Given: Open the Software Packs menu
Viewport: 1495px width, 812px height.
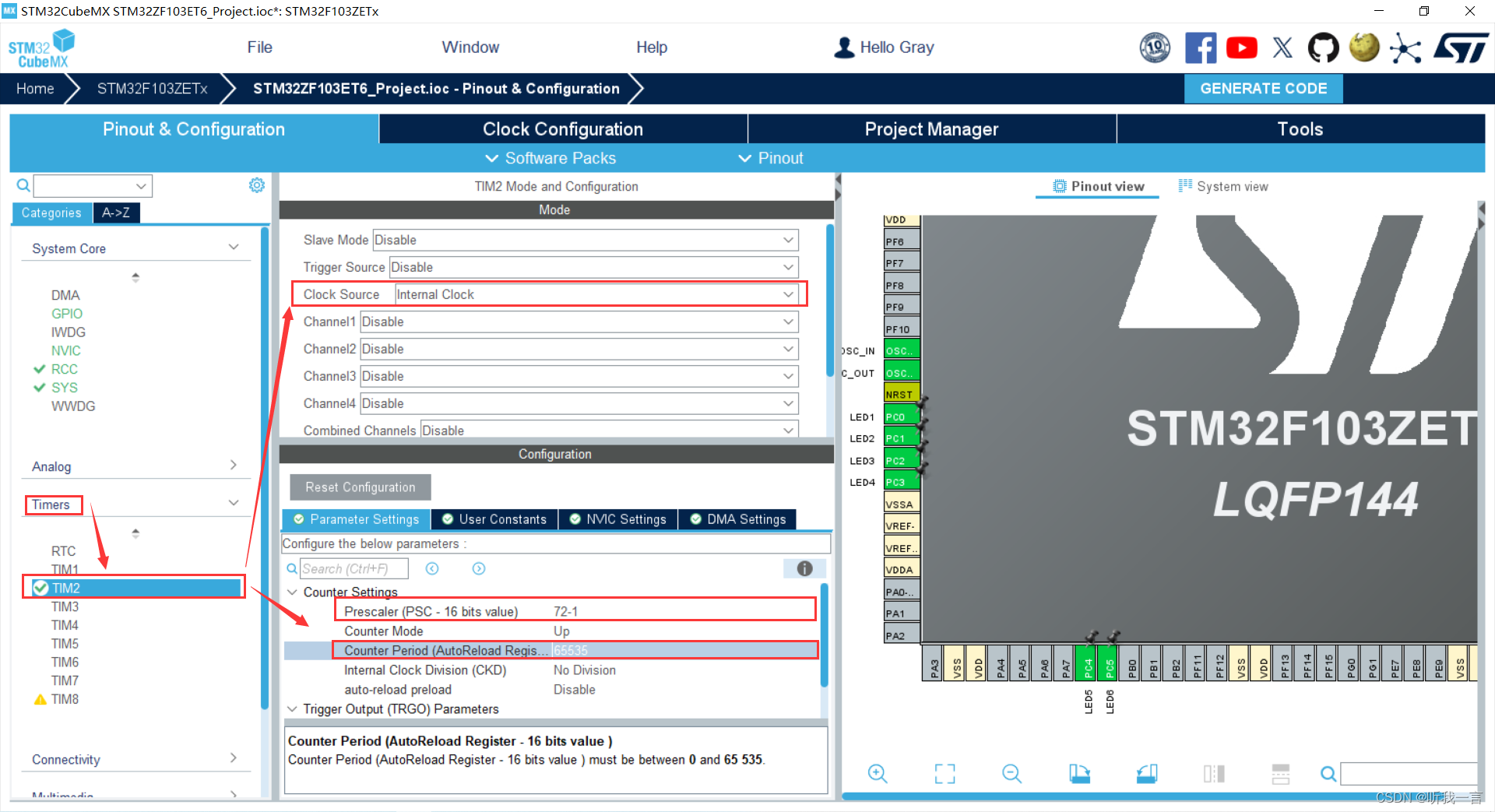Looking at the screenshot, I should click(551, 158).
